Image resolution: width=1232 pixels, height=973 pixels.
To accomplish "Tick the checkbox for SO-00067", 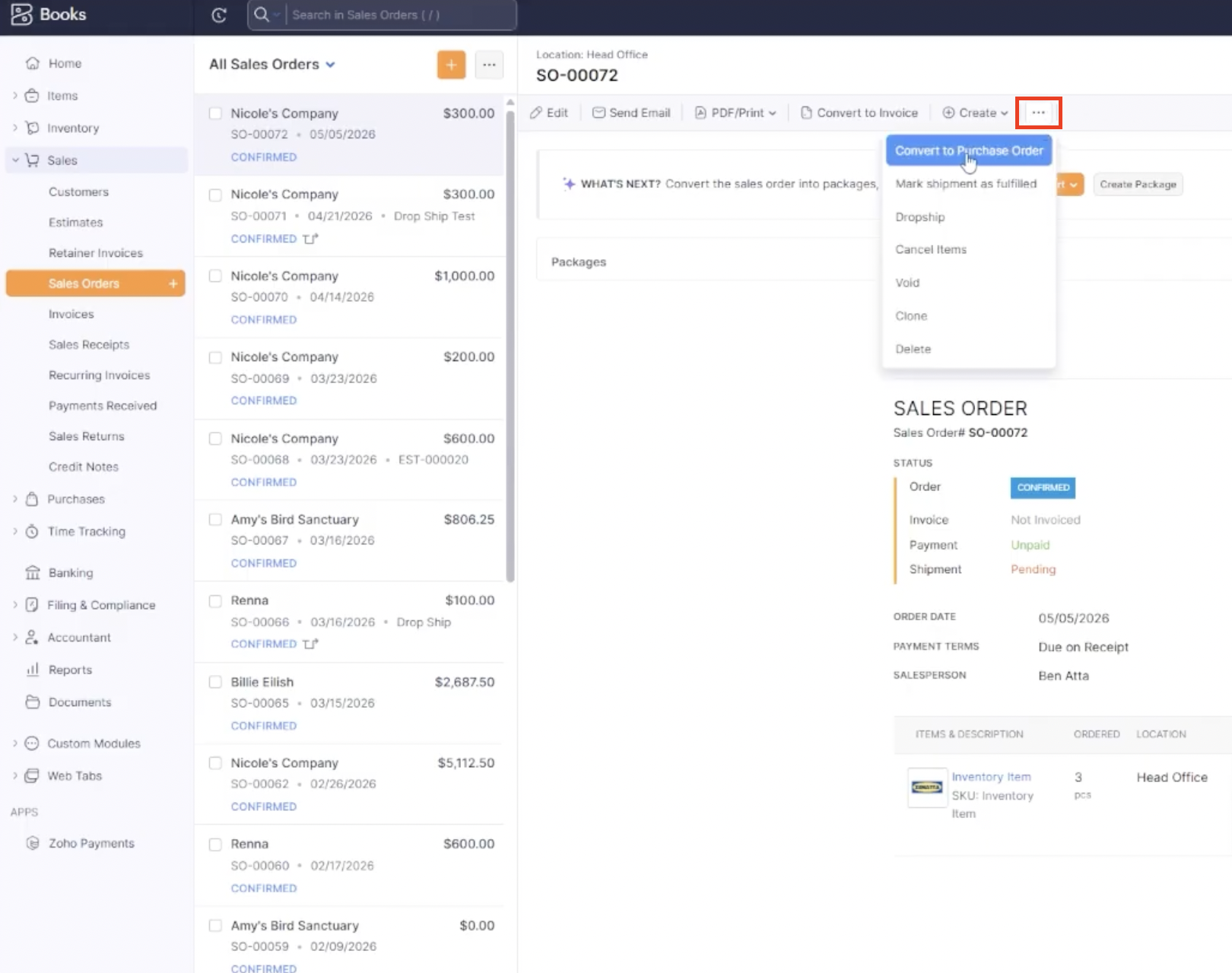I will pyautogui.click(x=215, y=519).
